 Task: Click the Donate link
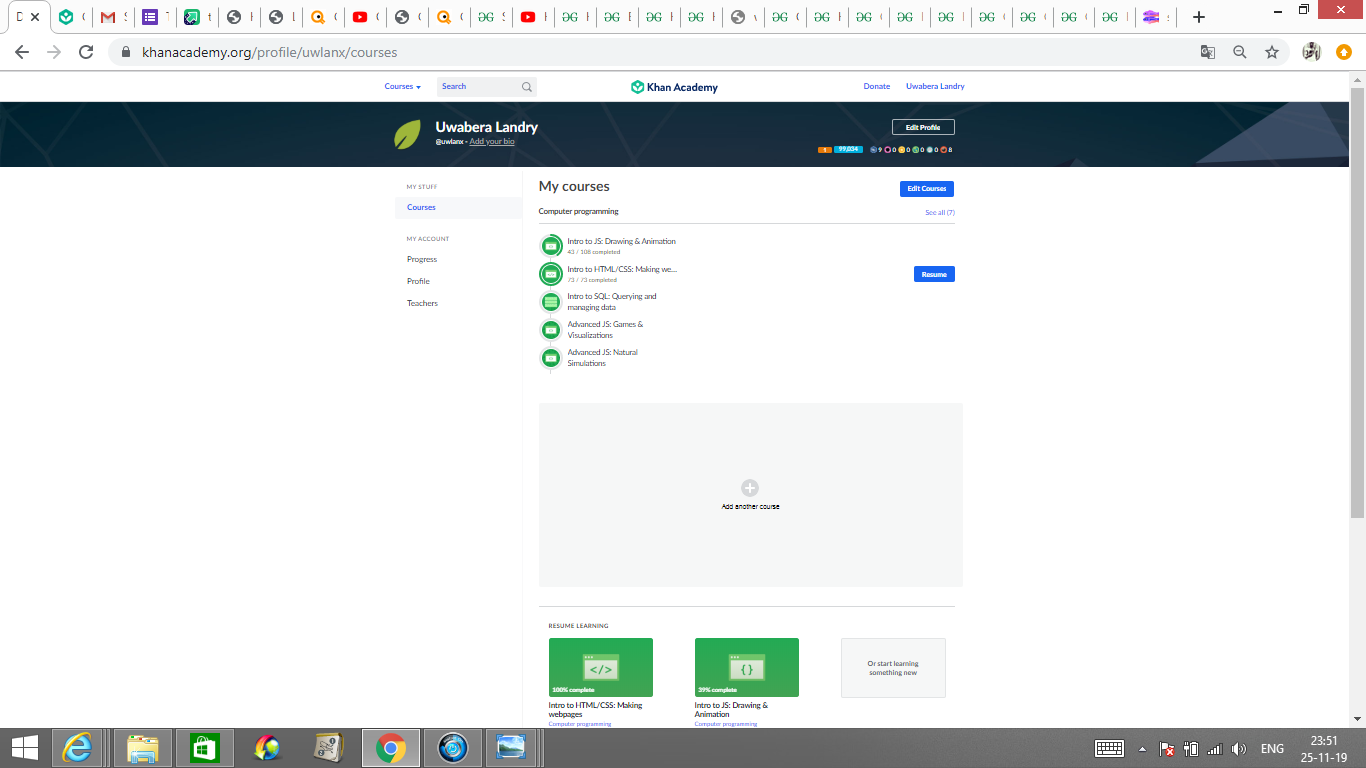click(x=877, y=87)
